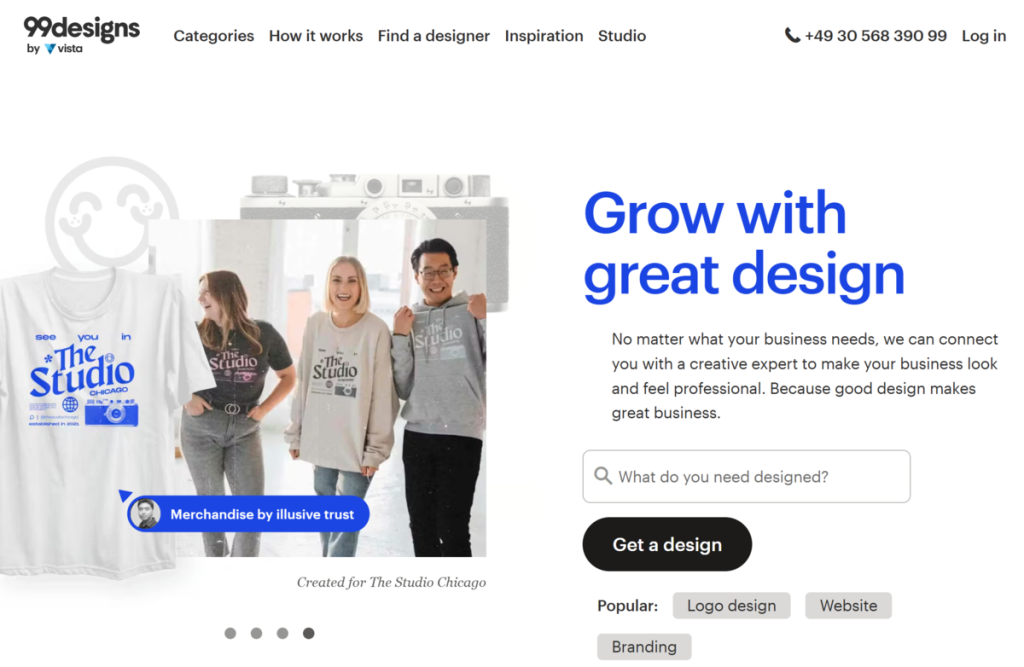Open the Inspiration menu item
The width and height of the screenshot is (1024, 667).
[x=544, y=36]
